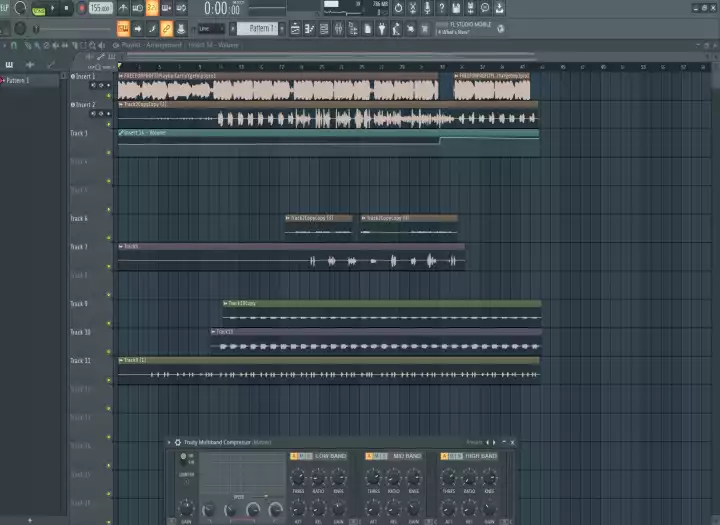Open the Browser view icon
720x525 pixels.
click(x=353, y=28)
